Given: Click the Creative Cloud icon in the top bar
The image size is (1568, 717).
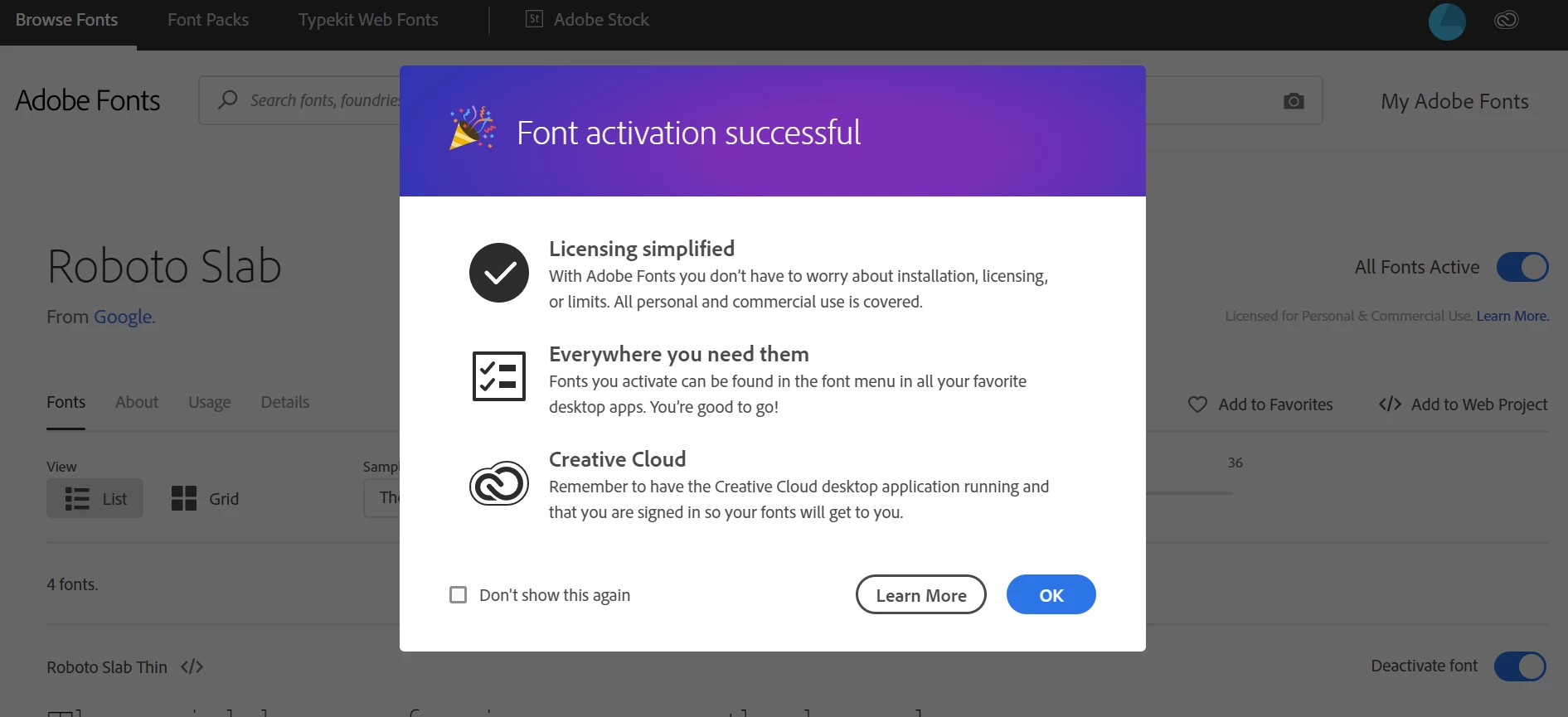Looking at the screenshot, I should (x=1507, y=20).
